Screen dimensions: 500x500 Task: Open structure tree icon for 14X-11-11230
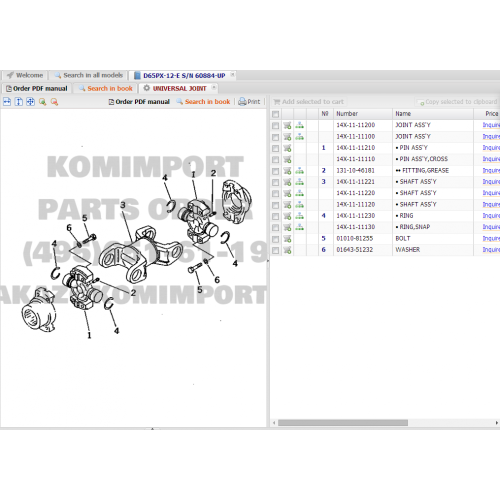(299, 216)
